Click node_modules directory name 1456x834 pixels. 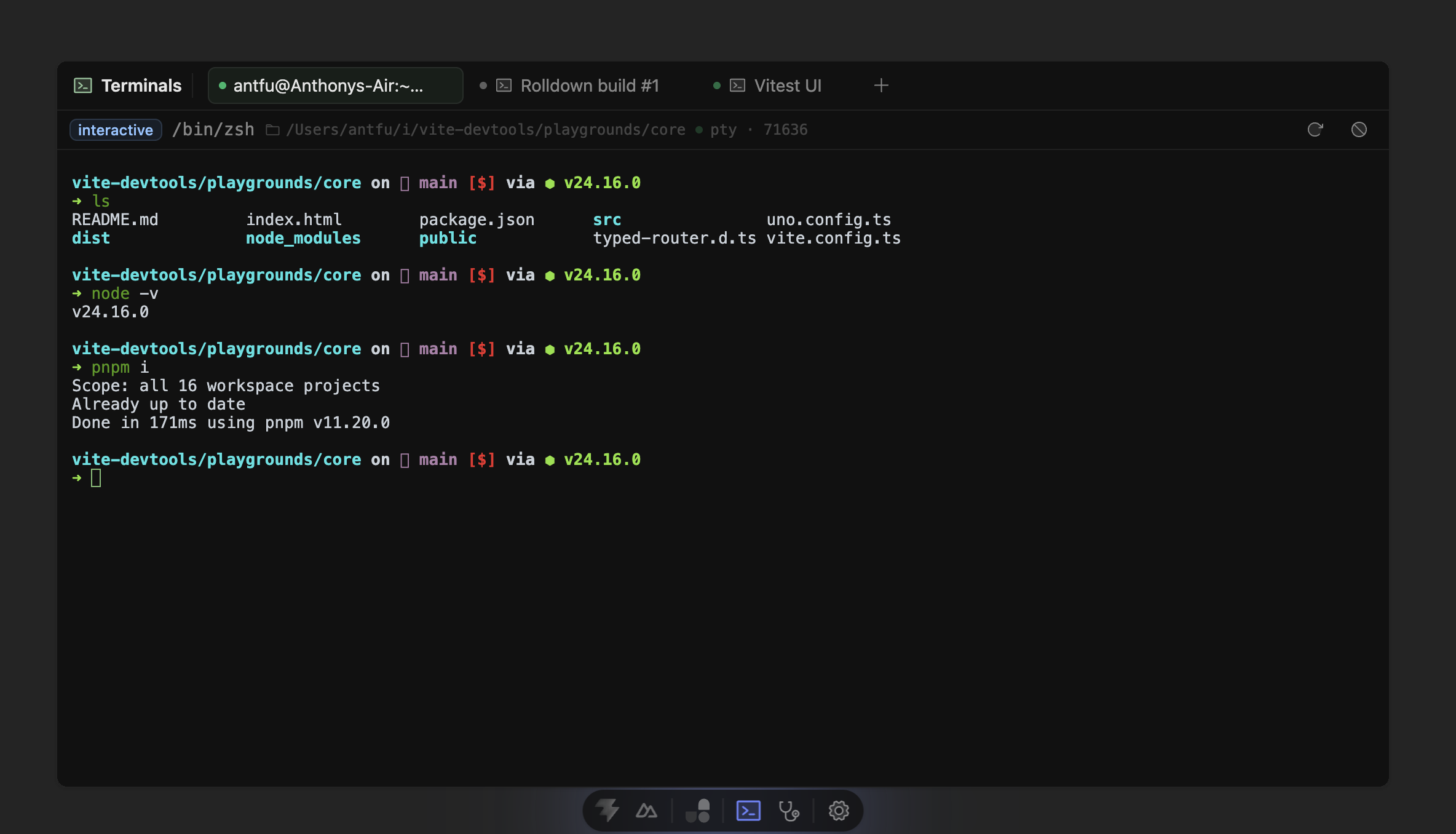pos(303,238)
